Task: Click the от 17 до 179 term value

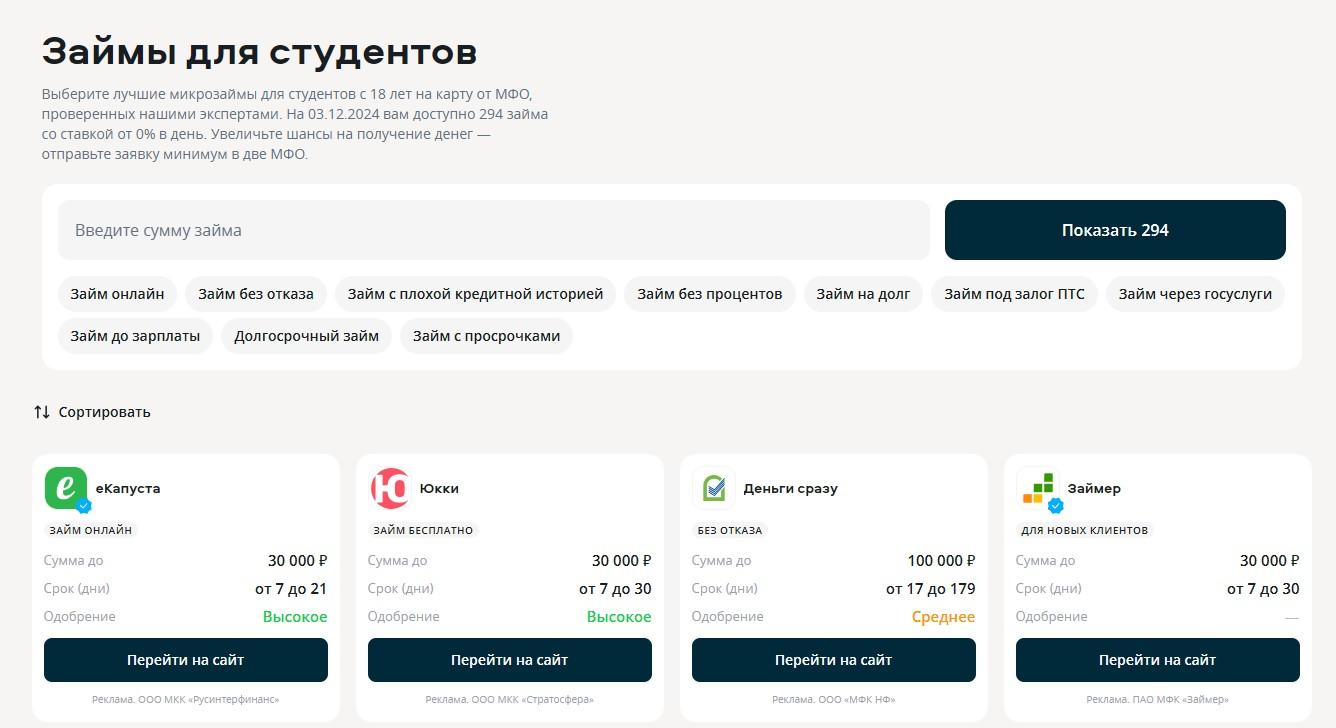Action: (x=930, y=589)
